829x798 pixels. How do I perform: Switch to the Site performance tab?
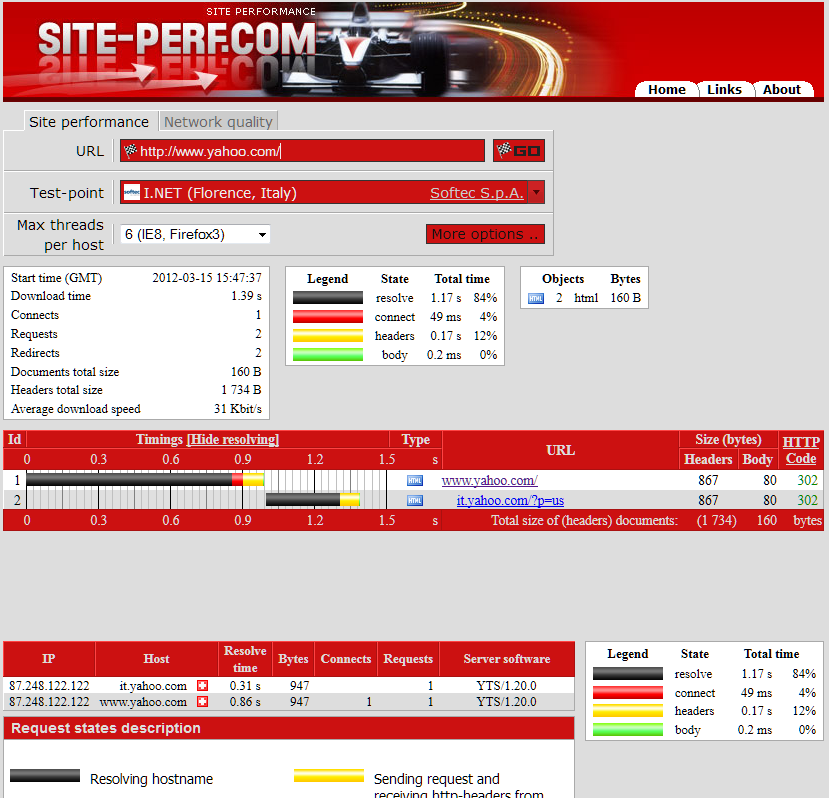[x=89, y=122]
